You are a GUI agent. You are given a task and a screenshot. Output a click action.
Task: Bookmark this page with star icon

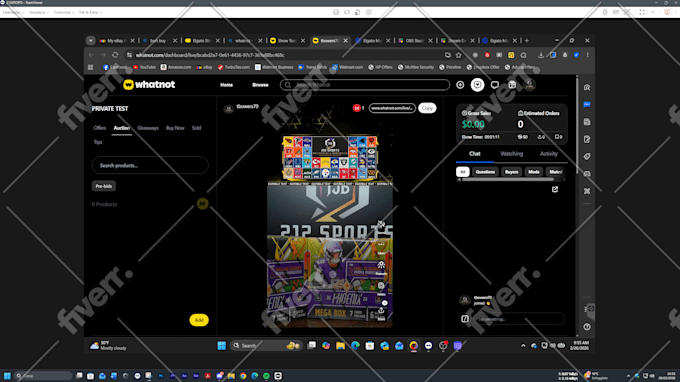(x=459, y=55)
